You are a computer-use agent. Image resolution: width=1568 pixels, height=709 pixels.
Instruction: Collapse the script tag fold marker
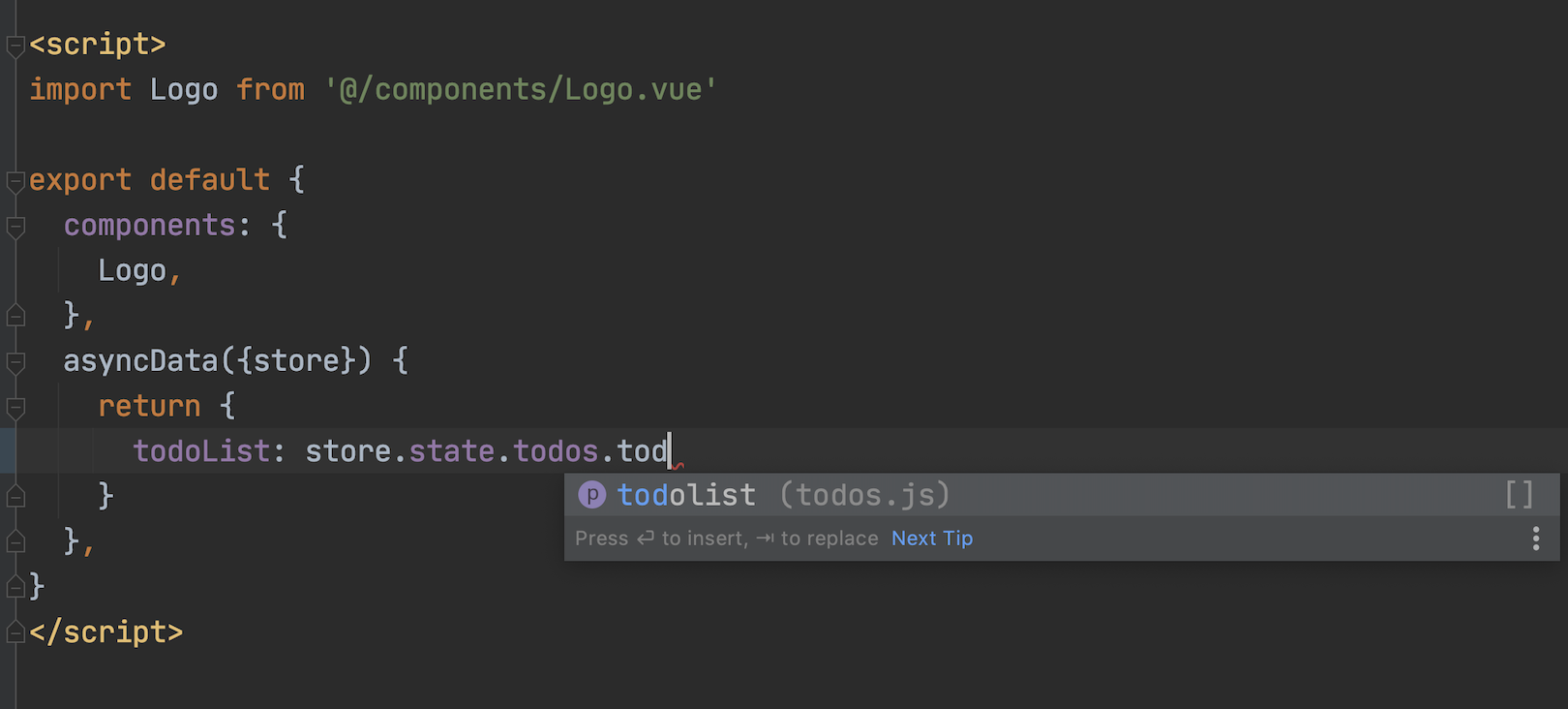[x=15, y=46]
